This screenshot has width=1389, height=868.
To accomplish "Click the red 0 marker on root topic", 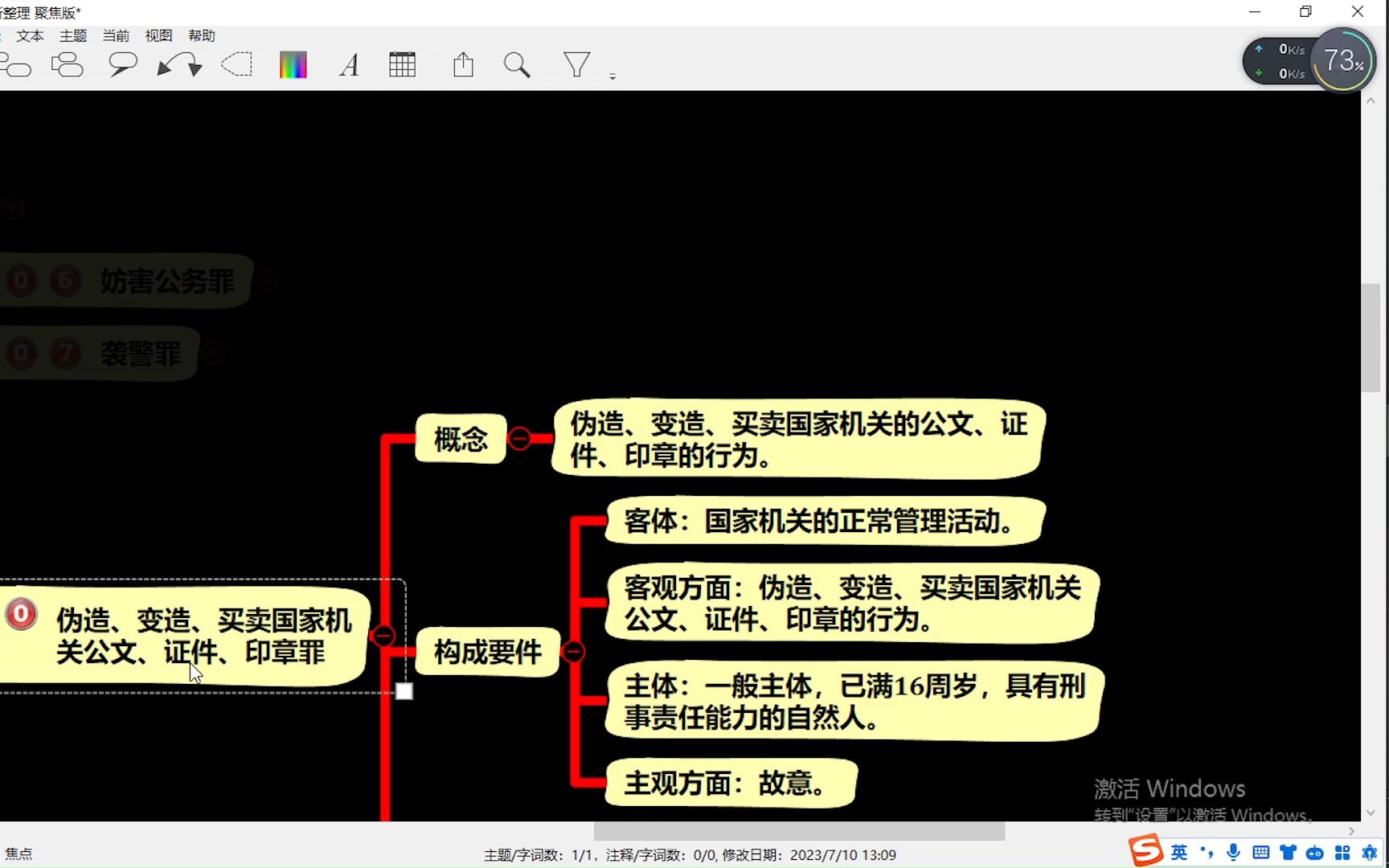I will coord(22,615).
